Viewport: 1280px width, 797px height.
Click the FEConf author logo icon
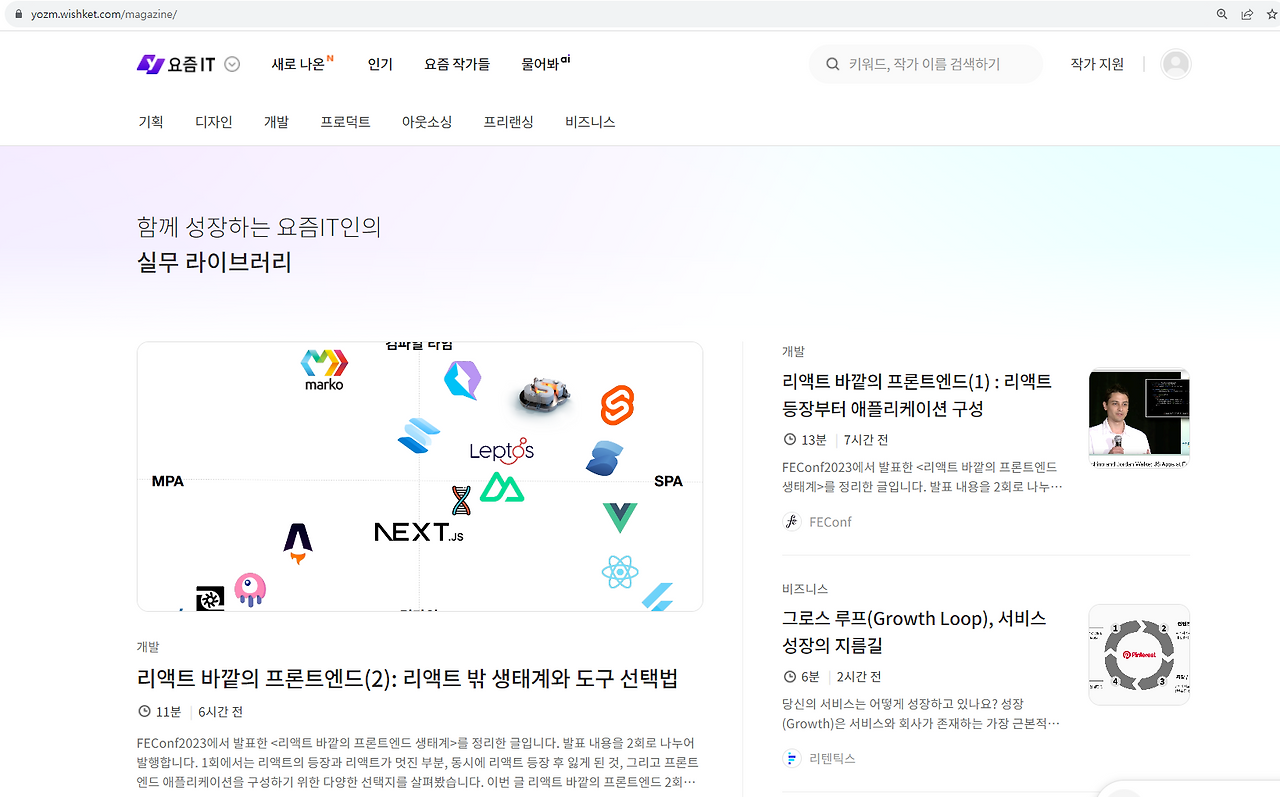[x=792, y=522]
